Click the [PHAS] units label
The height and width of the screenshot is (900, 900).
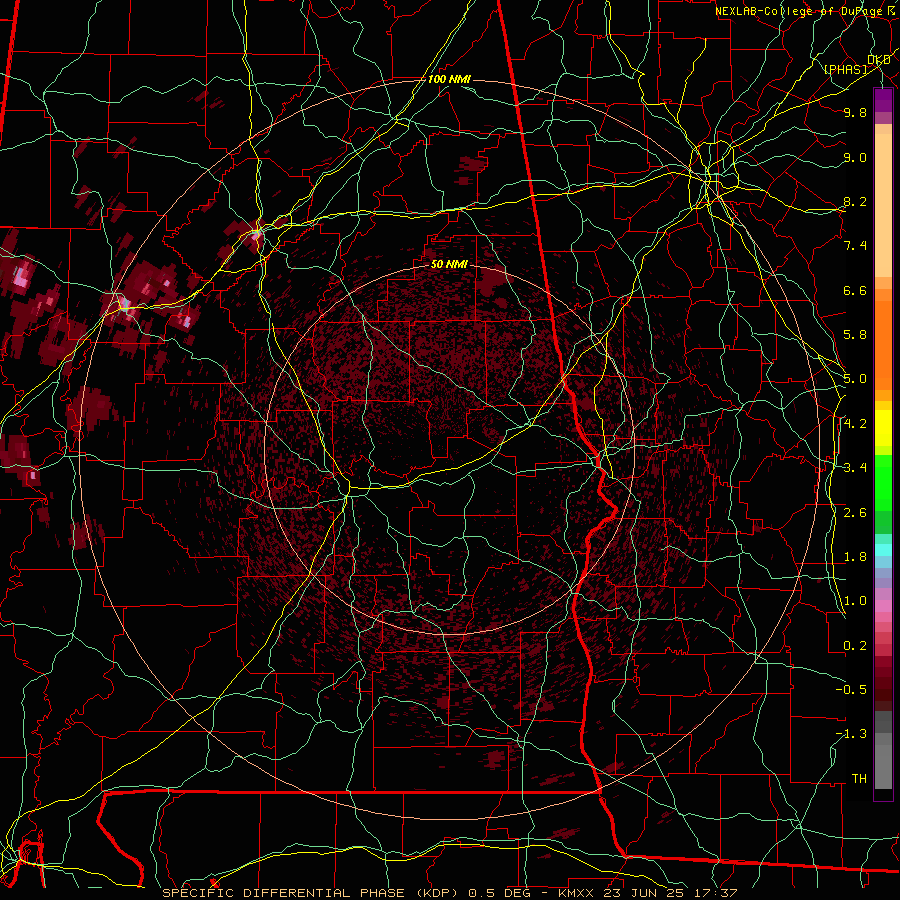coord(844,69)
